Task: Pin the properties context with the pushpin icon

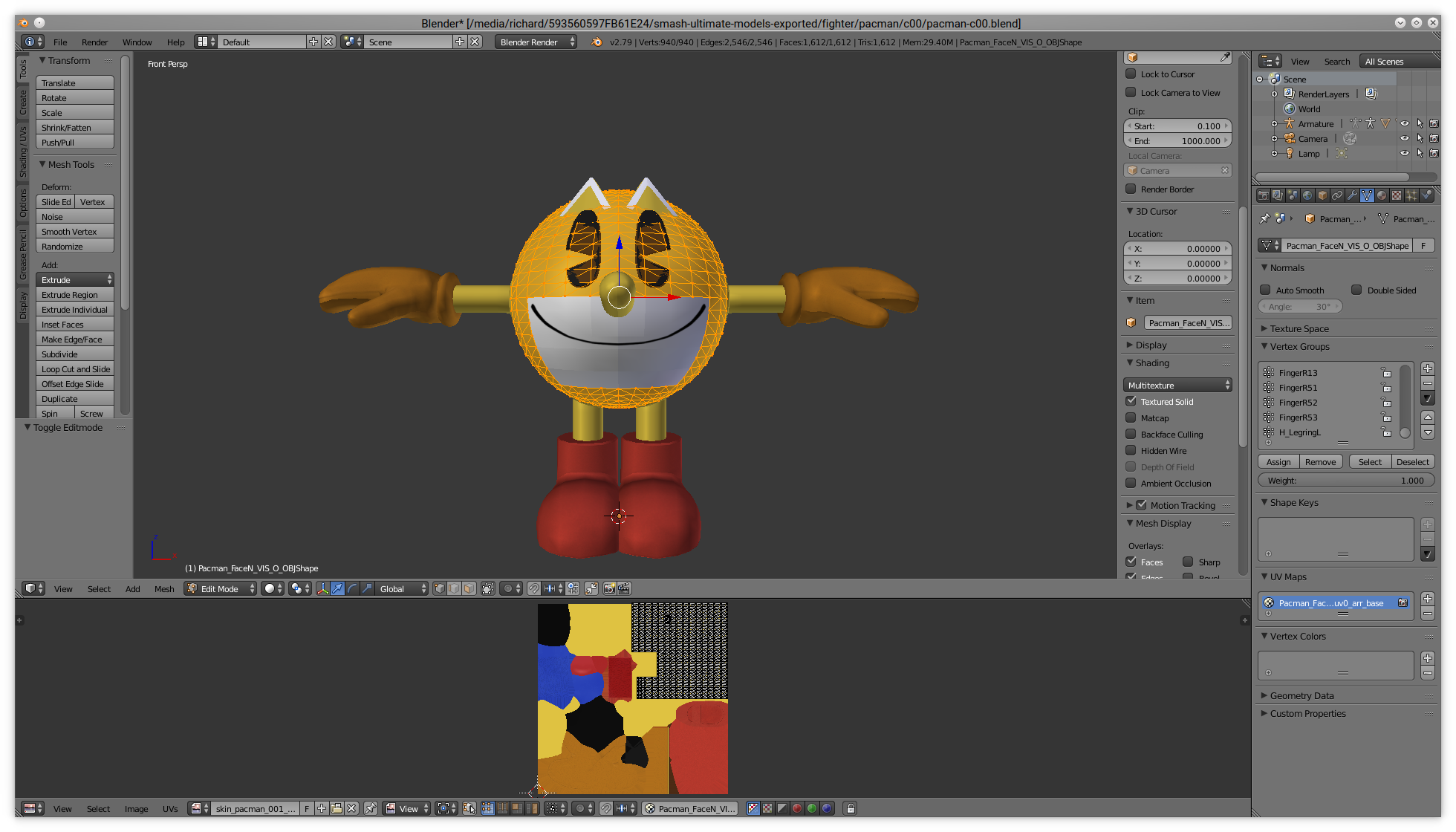Action: 1264,218
